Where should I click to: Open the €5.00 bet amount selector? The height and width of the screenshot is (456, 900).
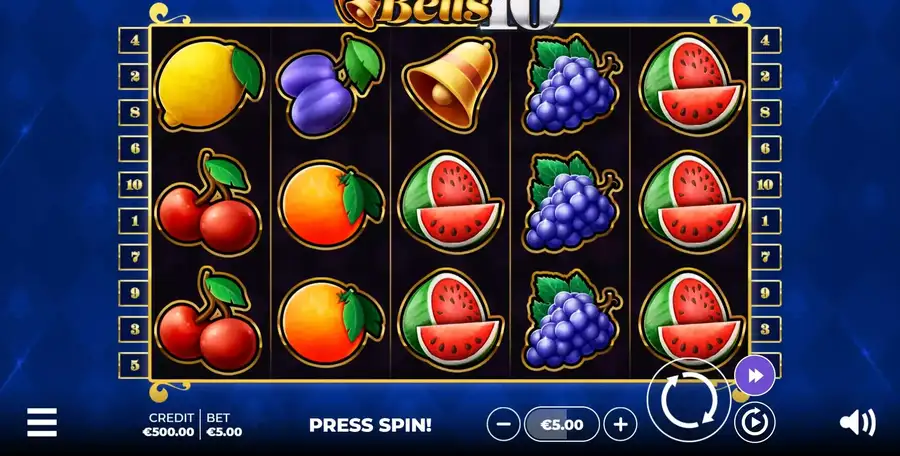pos(562,424)
